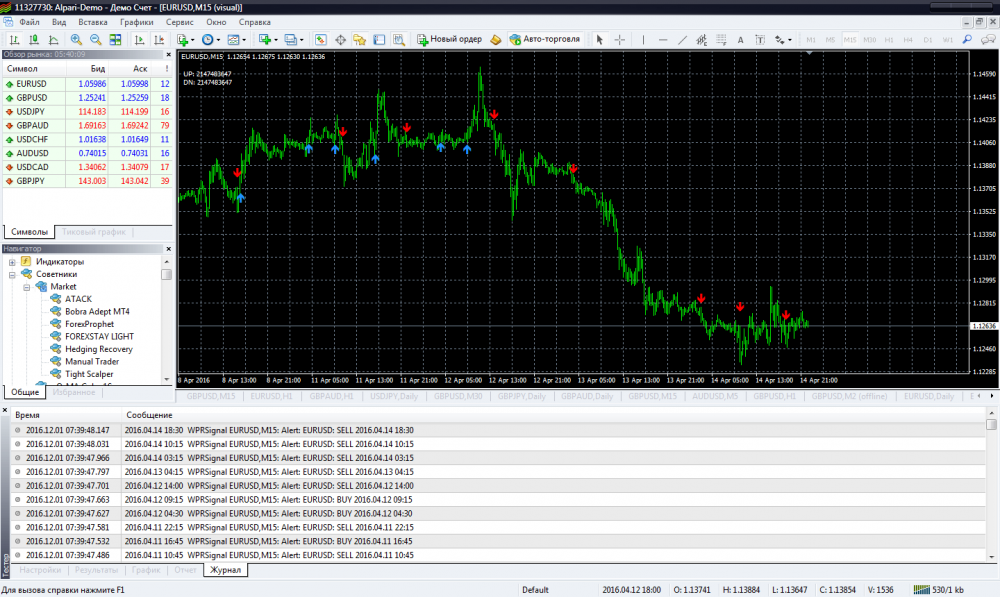
Task: Select the vertical line drawing tool
Action: (643, 40)
